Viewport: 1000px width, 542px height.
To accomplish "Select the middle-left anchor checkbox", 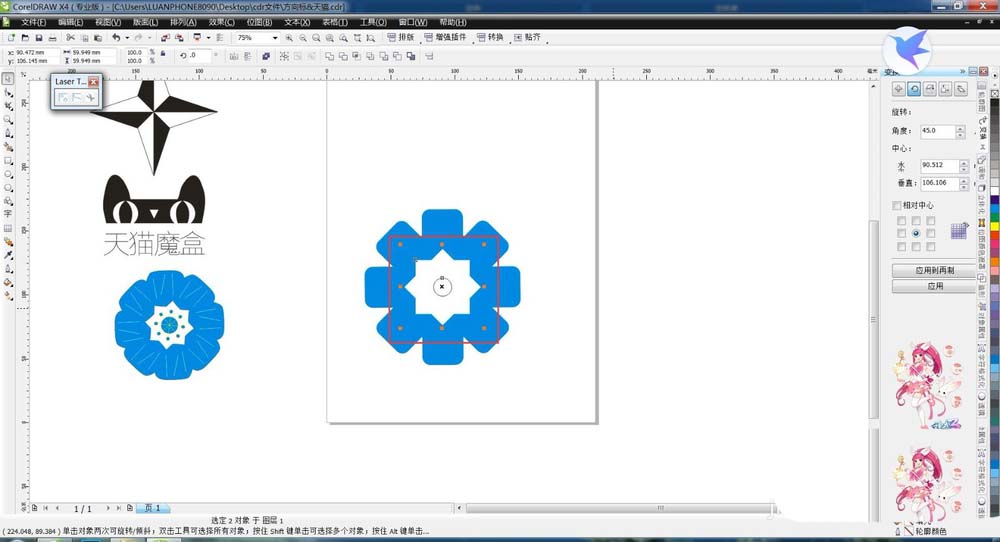I will [x=901, y=233].
